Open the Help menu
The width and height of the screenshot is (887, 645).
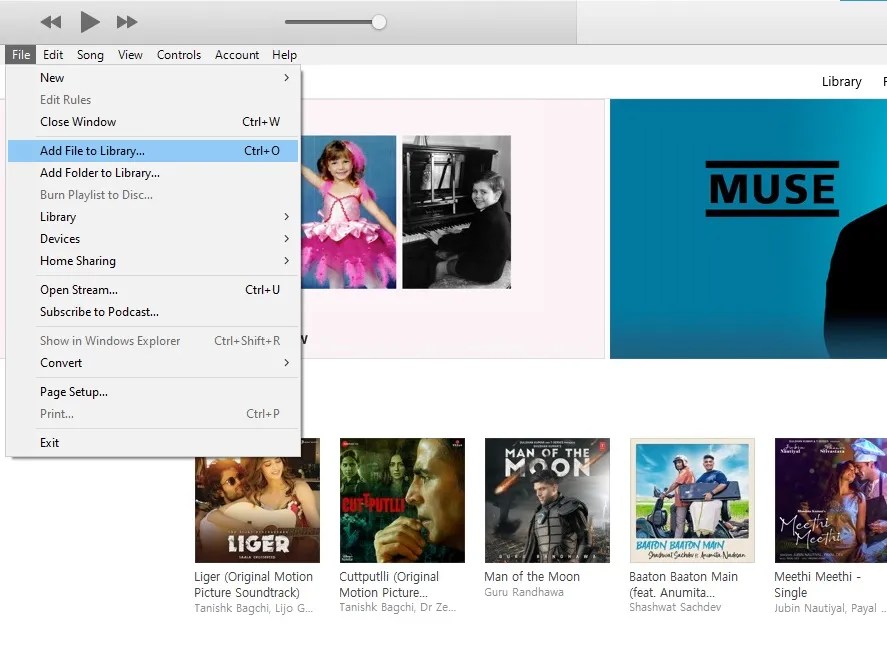point(284,55)
